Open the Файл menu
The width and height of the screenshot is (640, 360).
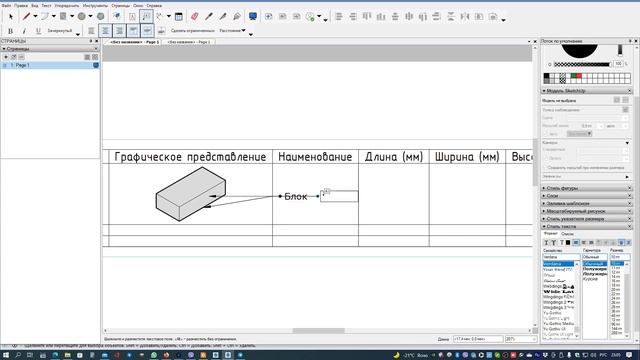click(x=6, y=6)
